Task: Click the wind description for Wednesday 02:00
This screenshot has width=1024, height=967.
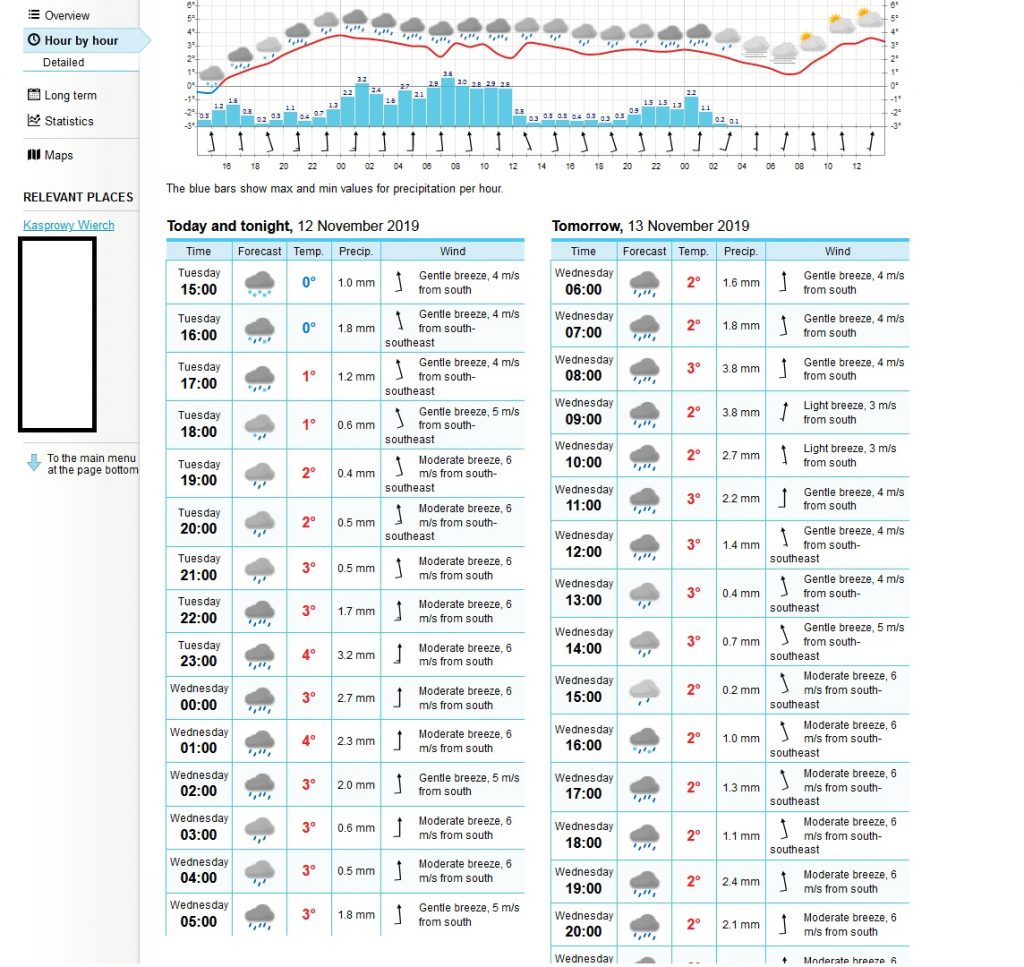Action: point(469,784)
